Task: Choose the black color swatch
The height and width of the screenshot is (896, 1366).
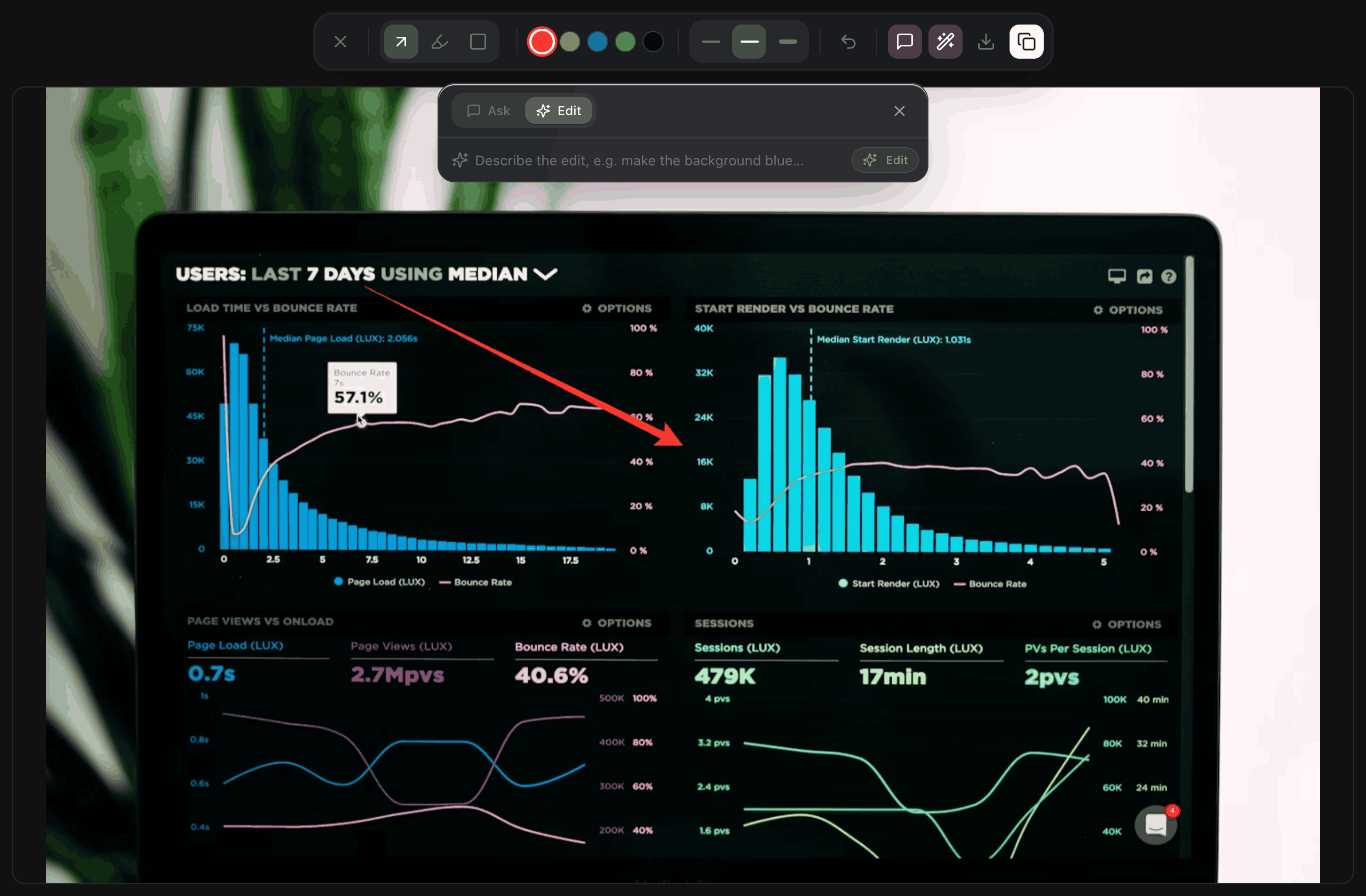Action: 653,42
